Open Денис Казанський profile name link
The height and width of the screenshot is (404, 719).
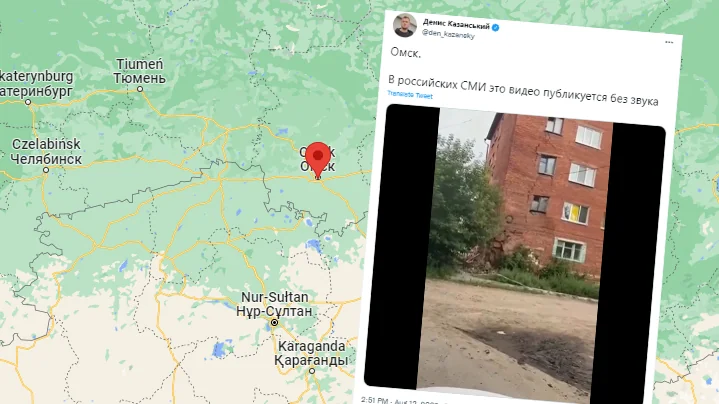[x=456, y=24]
